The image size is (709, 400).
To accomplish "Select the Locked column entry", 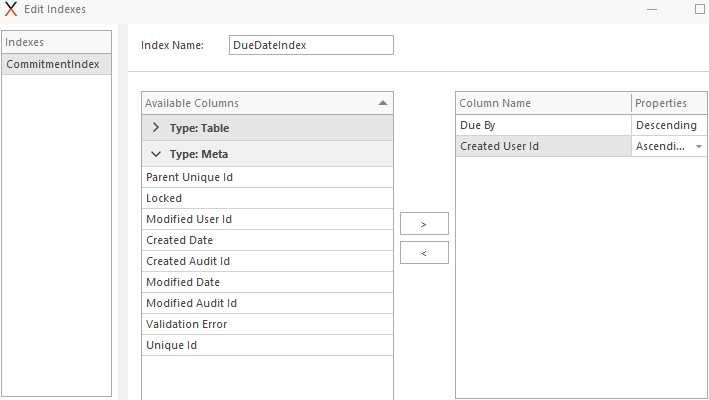I will click(x=267, y=198).
